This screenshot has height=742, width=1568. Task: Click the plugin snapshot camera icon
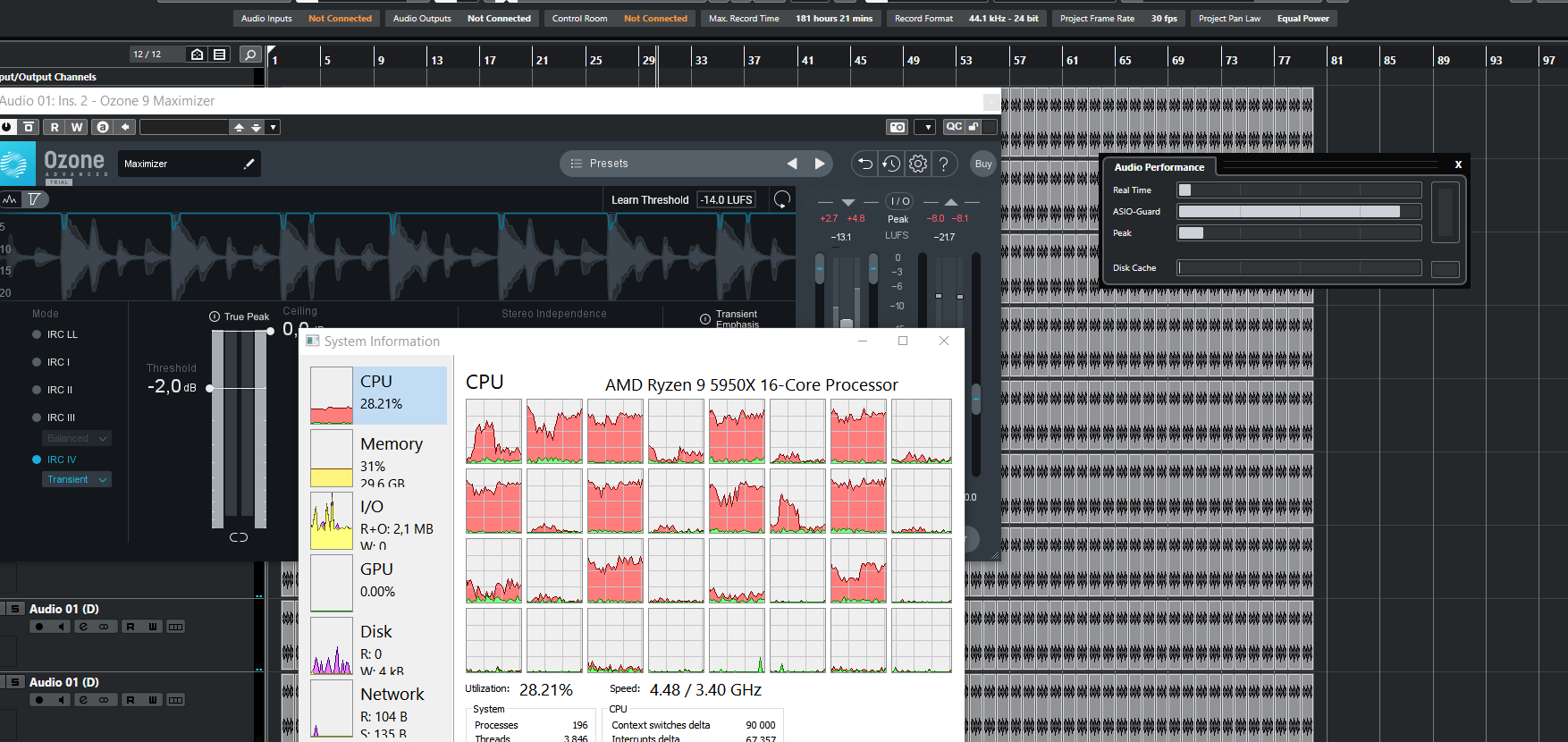tap(897, 127)
